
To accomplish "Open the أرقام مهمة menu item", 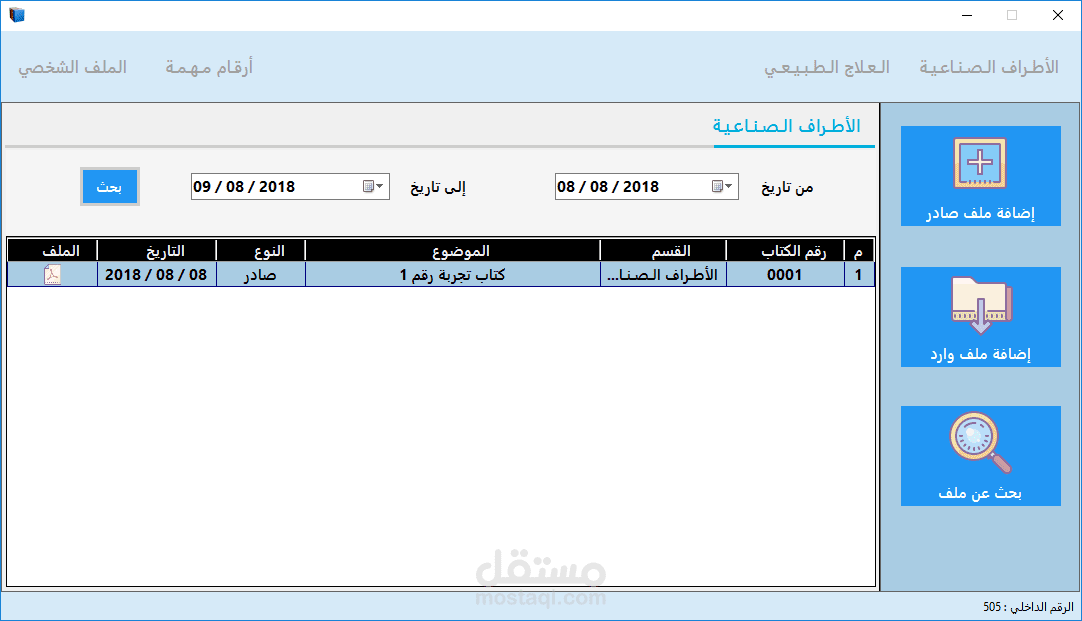I will [208, 67].
